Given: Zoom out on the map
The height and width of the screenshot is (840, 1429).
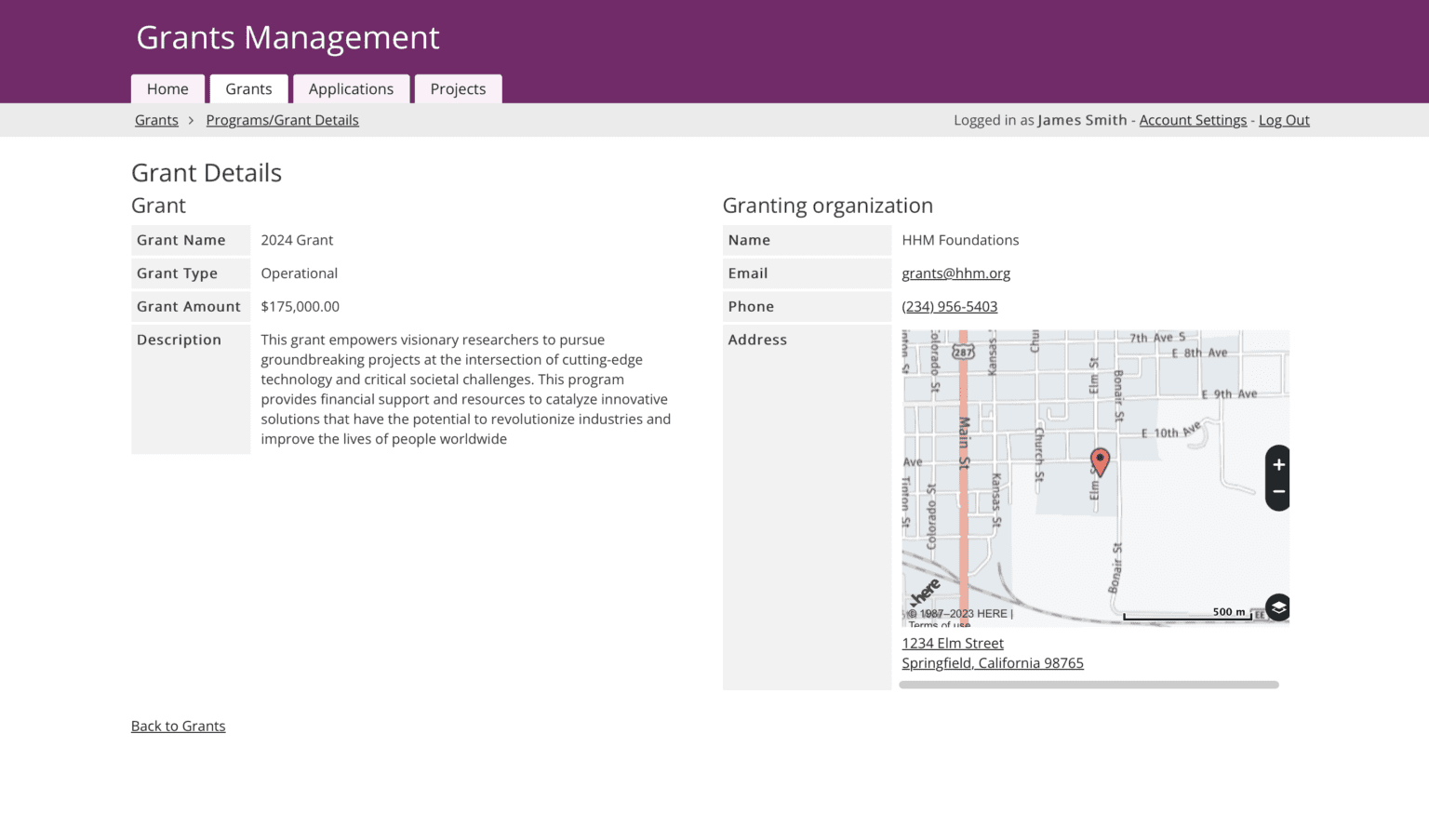Looking at the screenshot, I should (1277, 490).
